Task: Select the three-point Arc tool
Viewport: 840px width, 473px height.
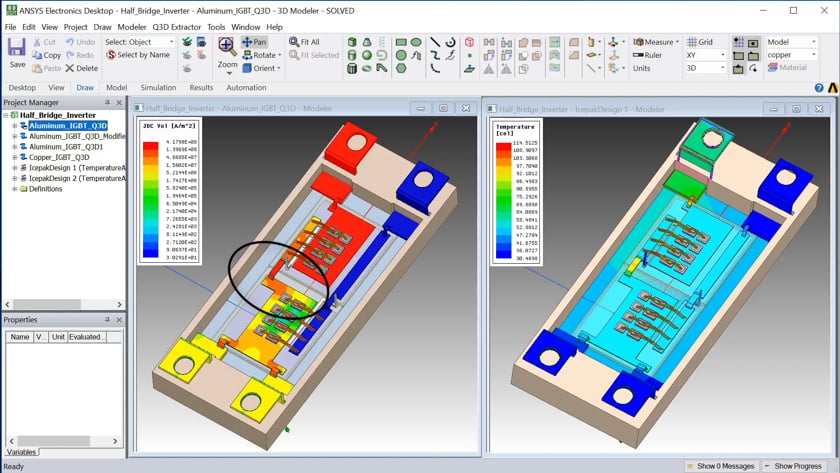Action: click(435, 69)
